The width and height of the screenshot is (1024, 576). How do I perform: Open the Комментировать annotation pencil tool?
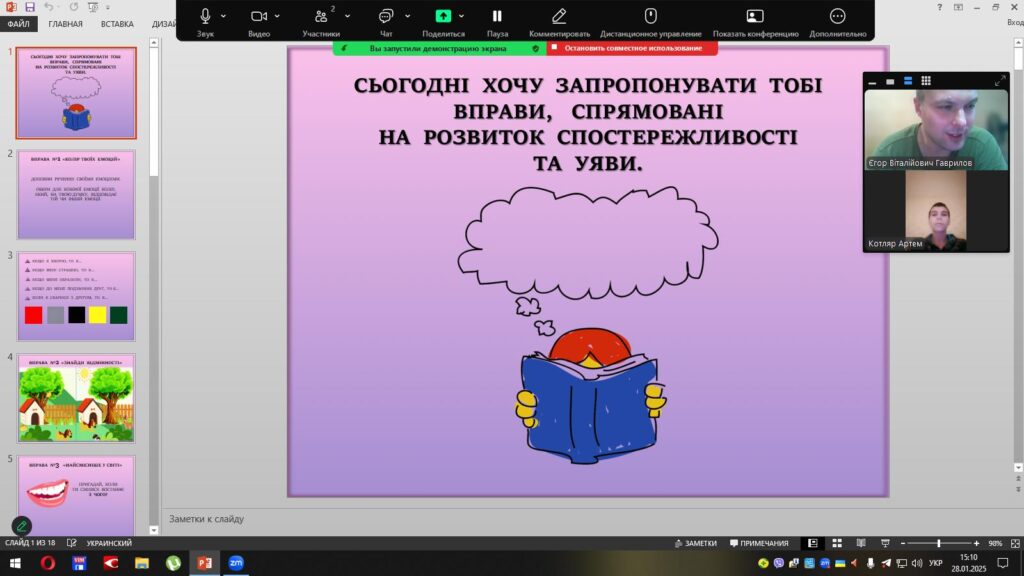[559, 16]
